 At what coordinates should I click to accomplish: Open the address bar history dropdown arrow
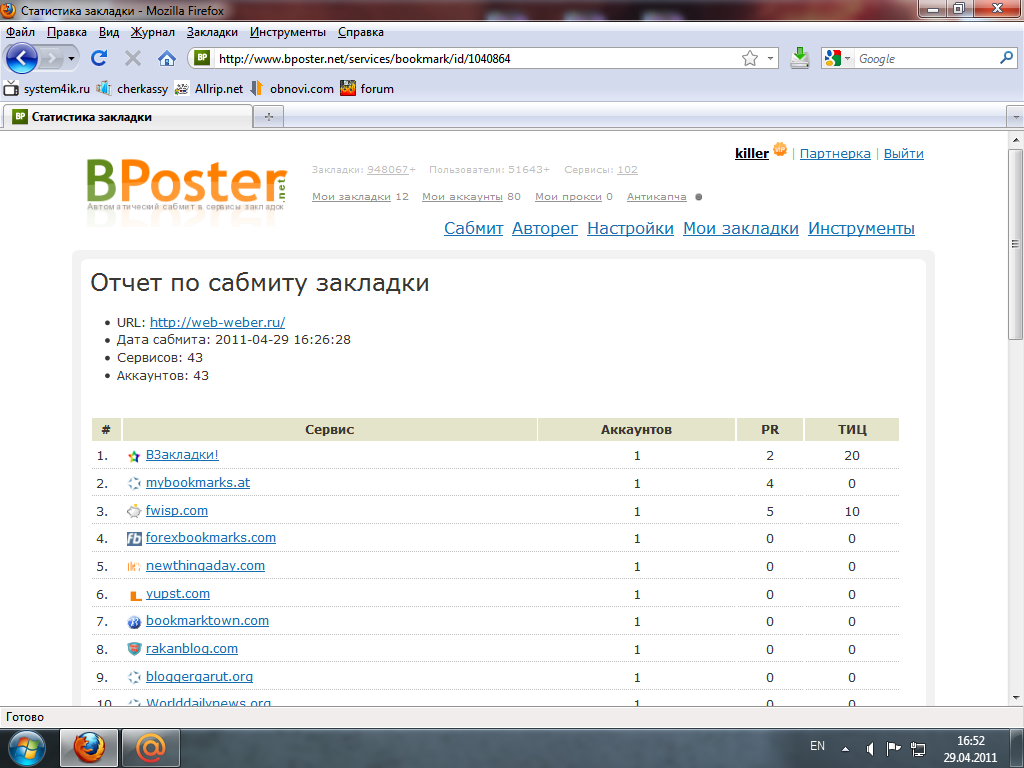click(x=771, y=59)
